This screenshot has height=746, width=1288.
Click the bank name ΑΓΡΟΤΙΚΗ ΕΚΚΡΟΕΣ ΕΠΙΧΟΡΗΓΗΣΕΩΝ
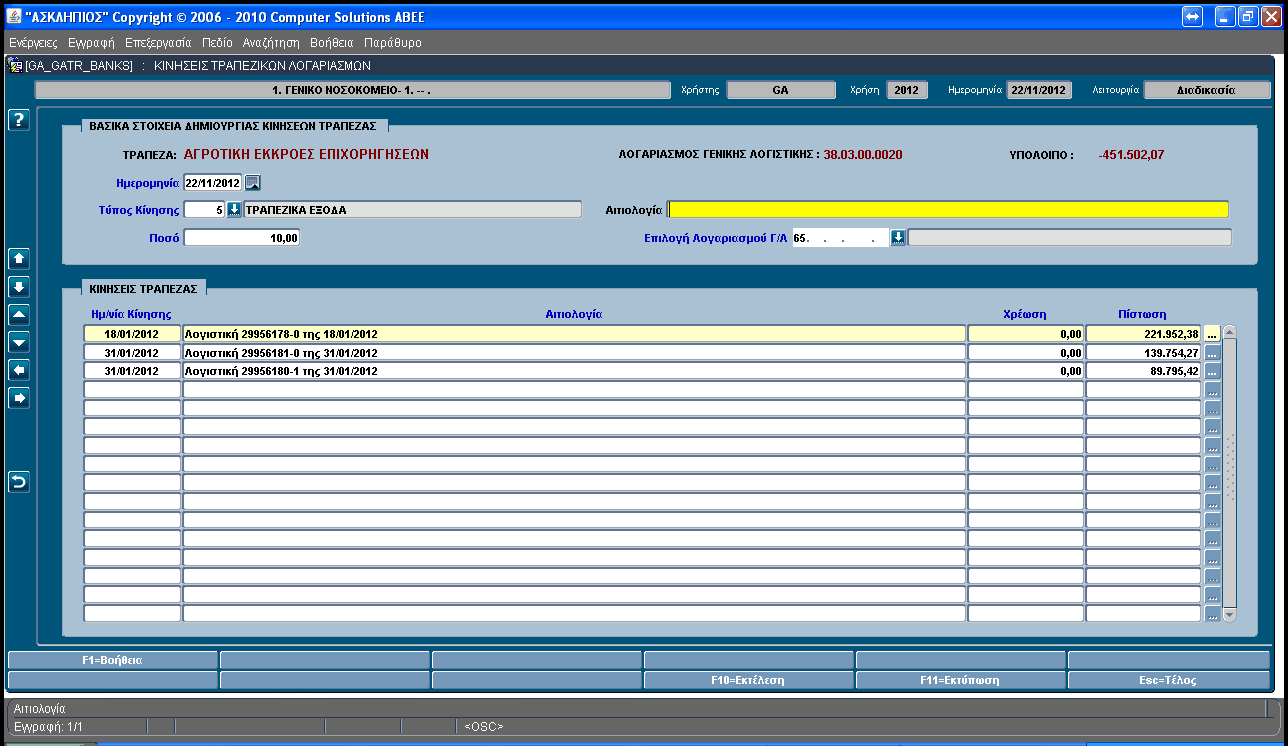point(307,155)
